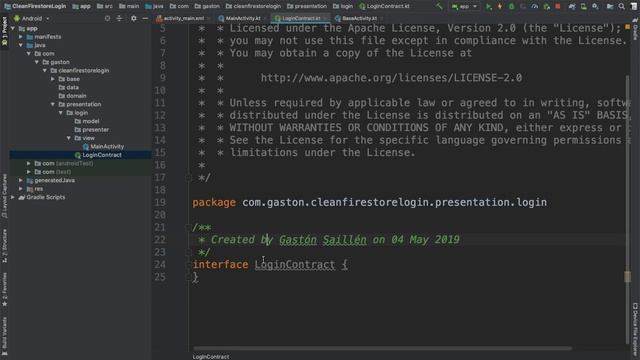Viewport: 640px width, 360px height.
Task: Collapse the view package
Action: [x=69, y=138]
